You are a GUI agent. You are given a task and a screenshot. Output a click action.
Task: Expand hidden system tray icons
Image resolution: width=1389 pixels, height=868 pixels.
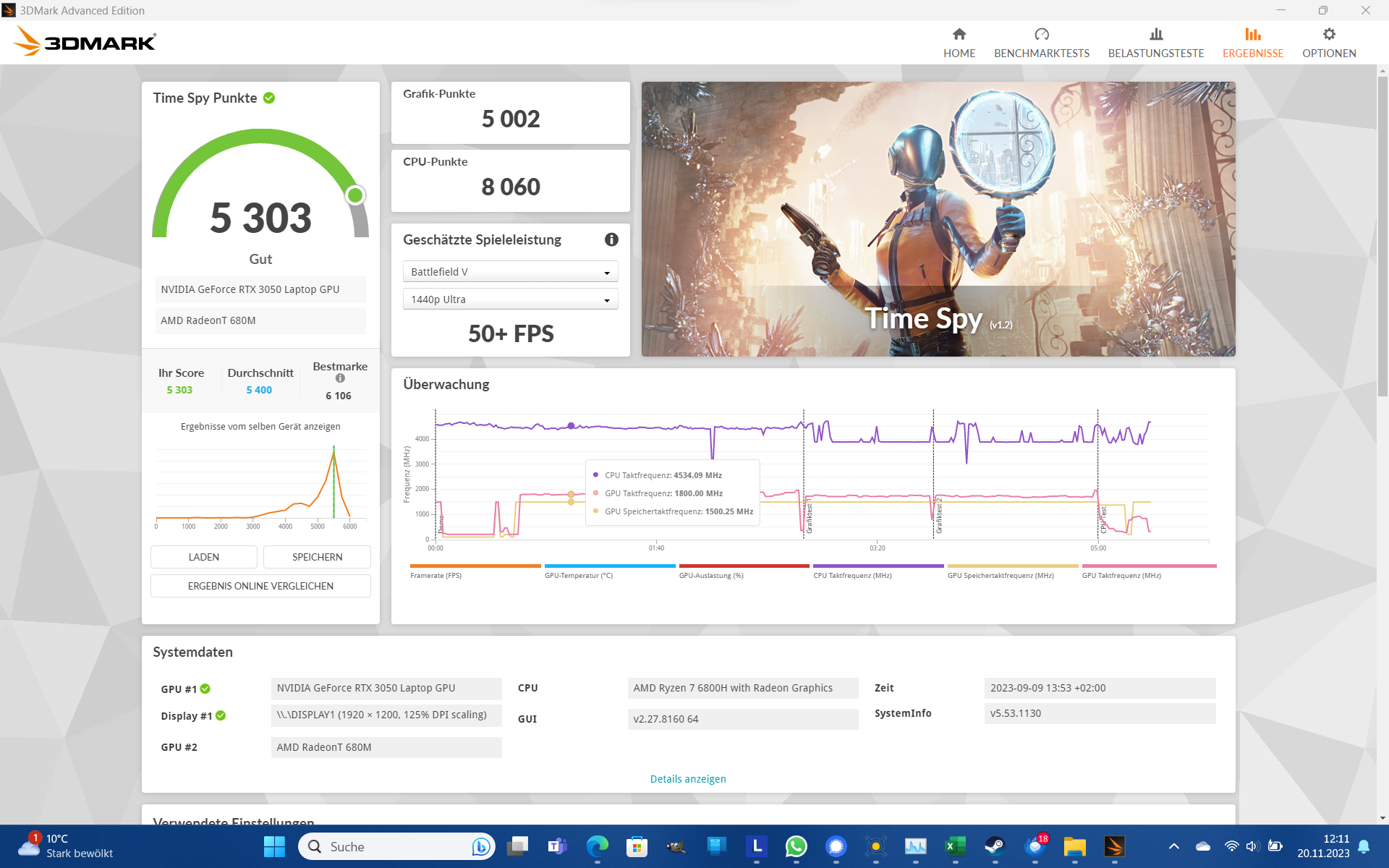click(x=1174, y=846)
